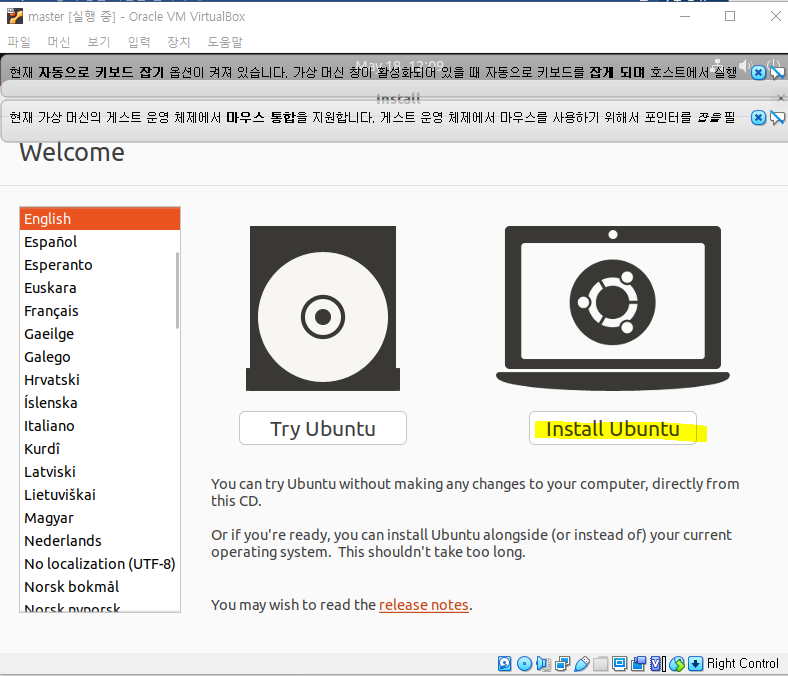Select Nederlands in the language list
The height and width of the screenshot is (676, 788).
100,541
